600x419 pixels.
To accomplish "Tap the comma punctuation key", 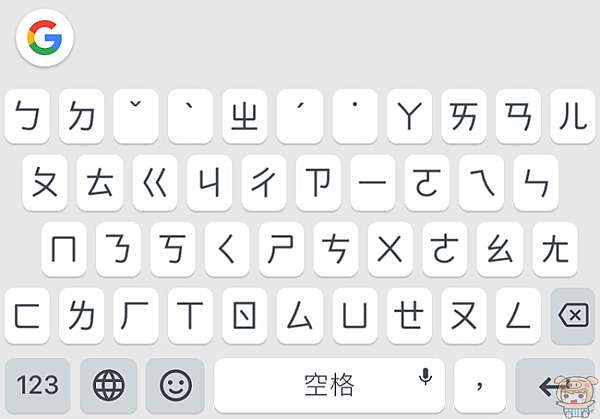I will (480, 386).
